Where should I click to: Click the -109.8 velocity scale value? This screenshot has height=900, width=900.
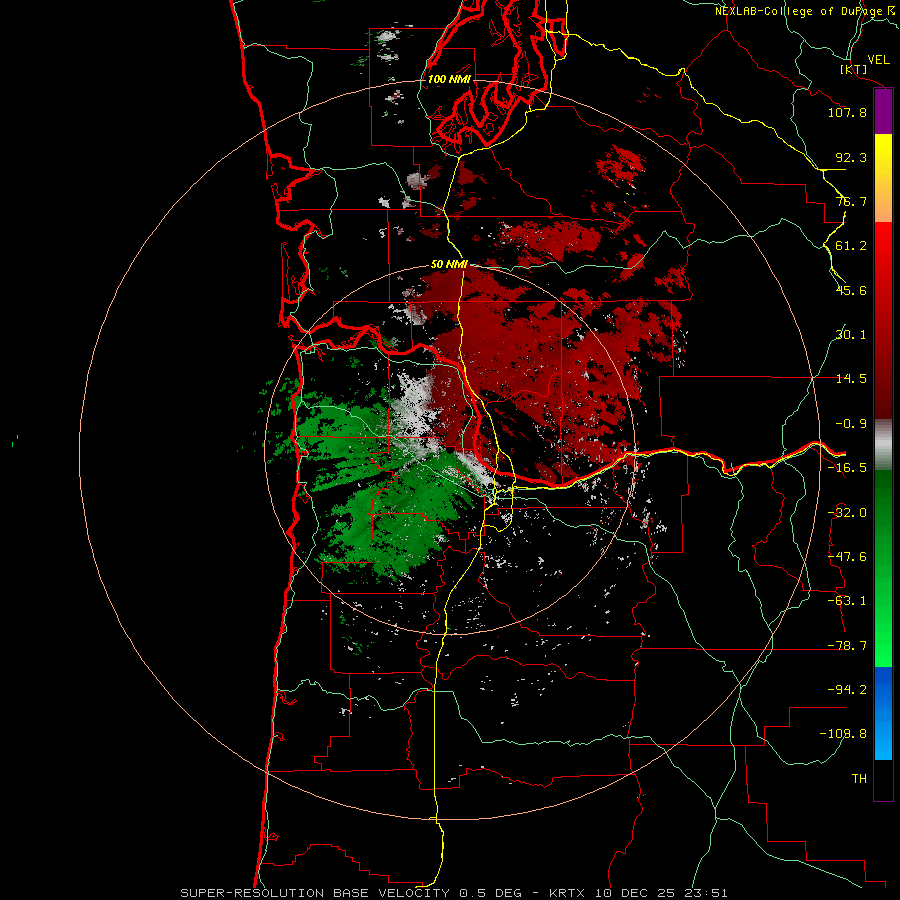tap(843, 734)
